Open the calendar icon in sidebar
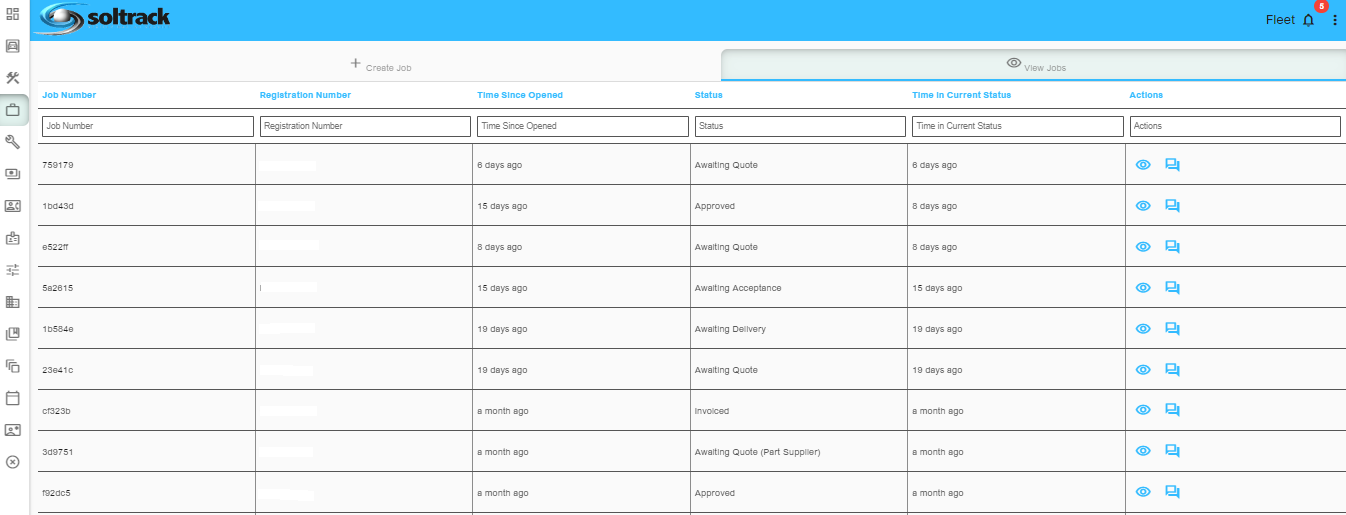The image size is (1346, 515). click(13, 398)
